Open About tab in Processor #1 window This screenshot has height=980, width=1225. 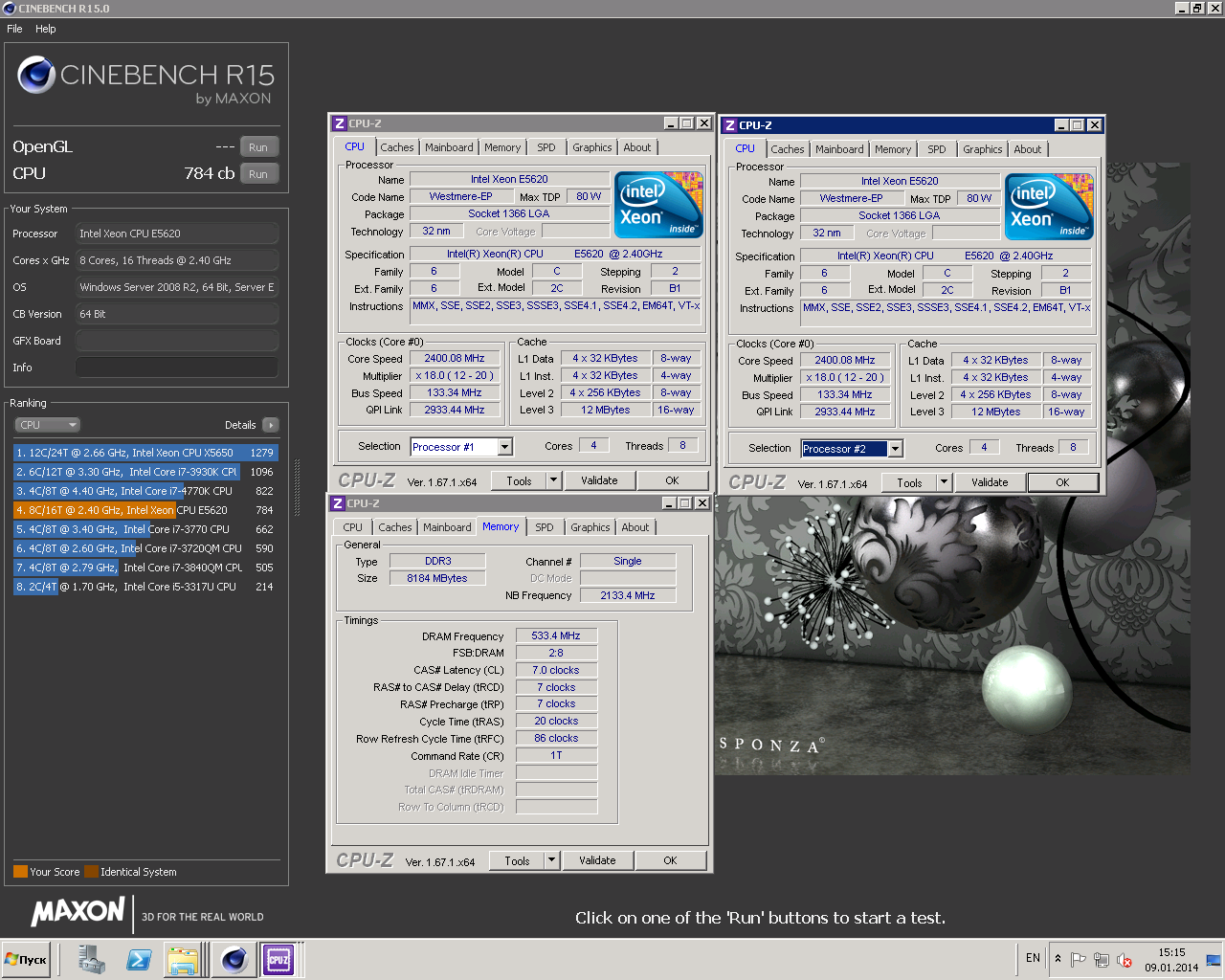coord(636,147)
